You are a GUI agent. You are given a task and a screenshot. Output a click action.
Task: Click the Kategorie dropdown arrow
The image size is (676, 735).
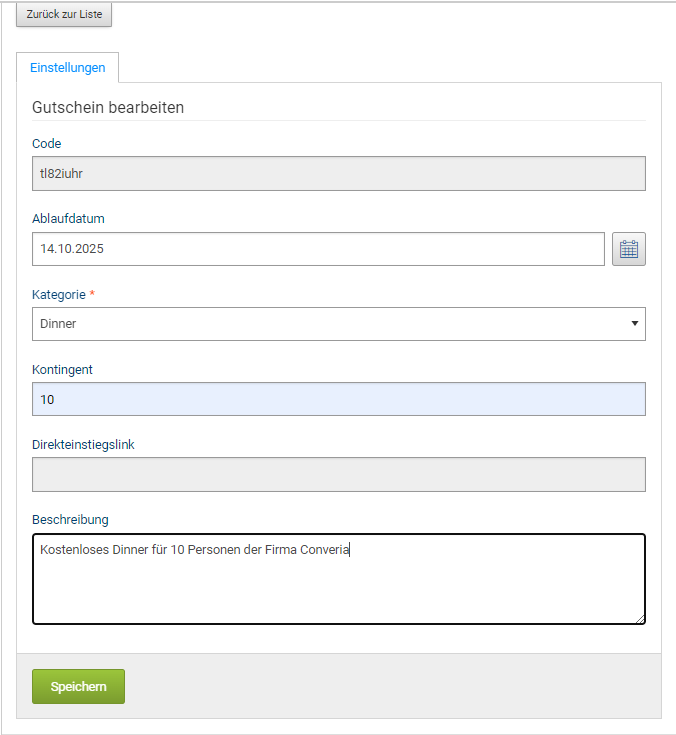635,324
